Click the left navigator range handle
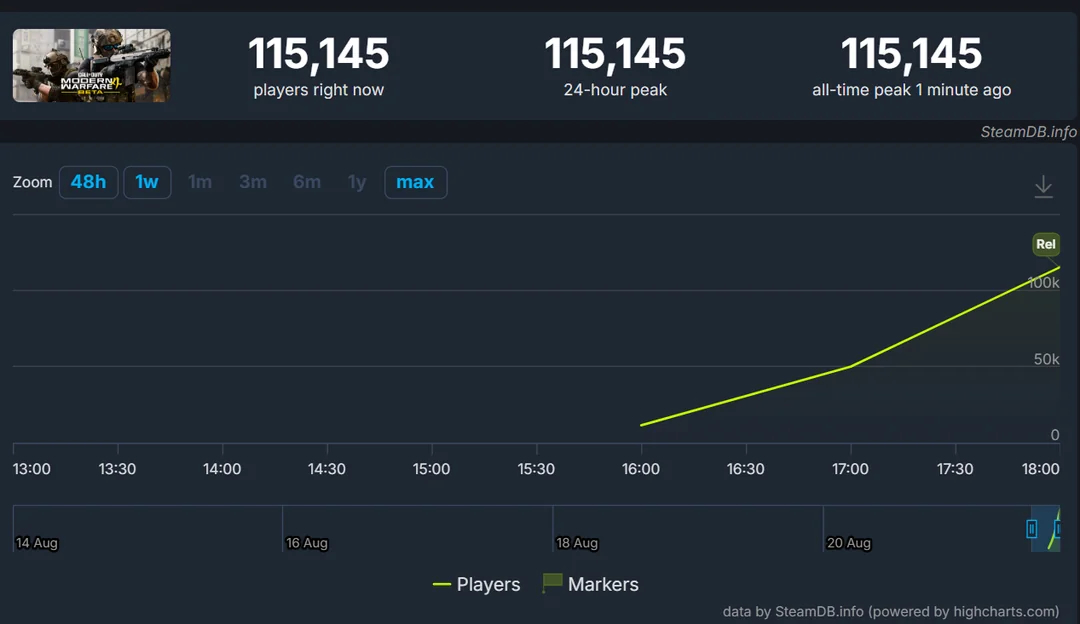The width and height of the screenshot is (1080, 624). pyautogui.click(x=1031, y=528)
